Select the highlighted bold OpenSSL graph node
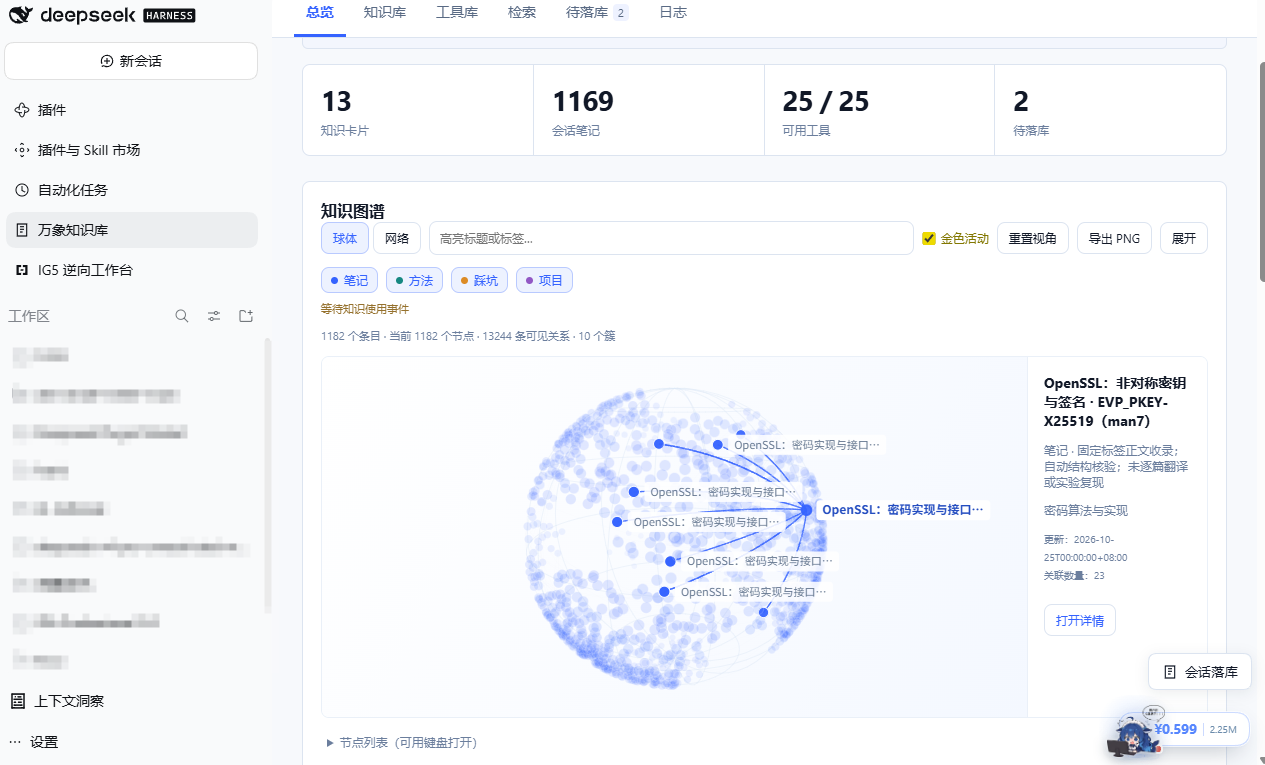 point(806,510)
